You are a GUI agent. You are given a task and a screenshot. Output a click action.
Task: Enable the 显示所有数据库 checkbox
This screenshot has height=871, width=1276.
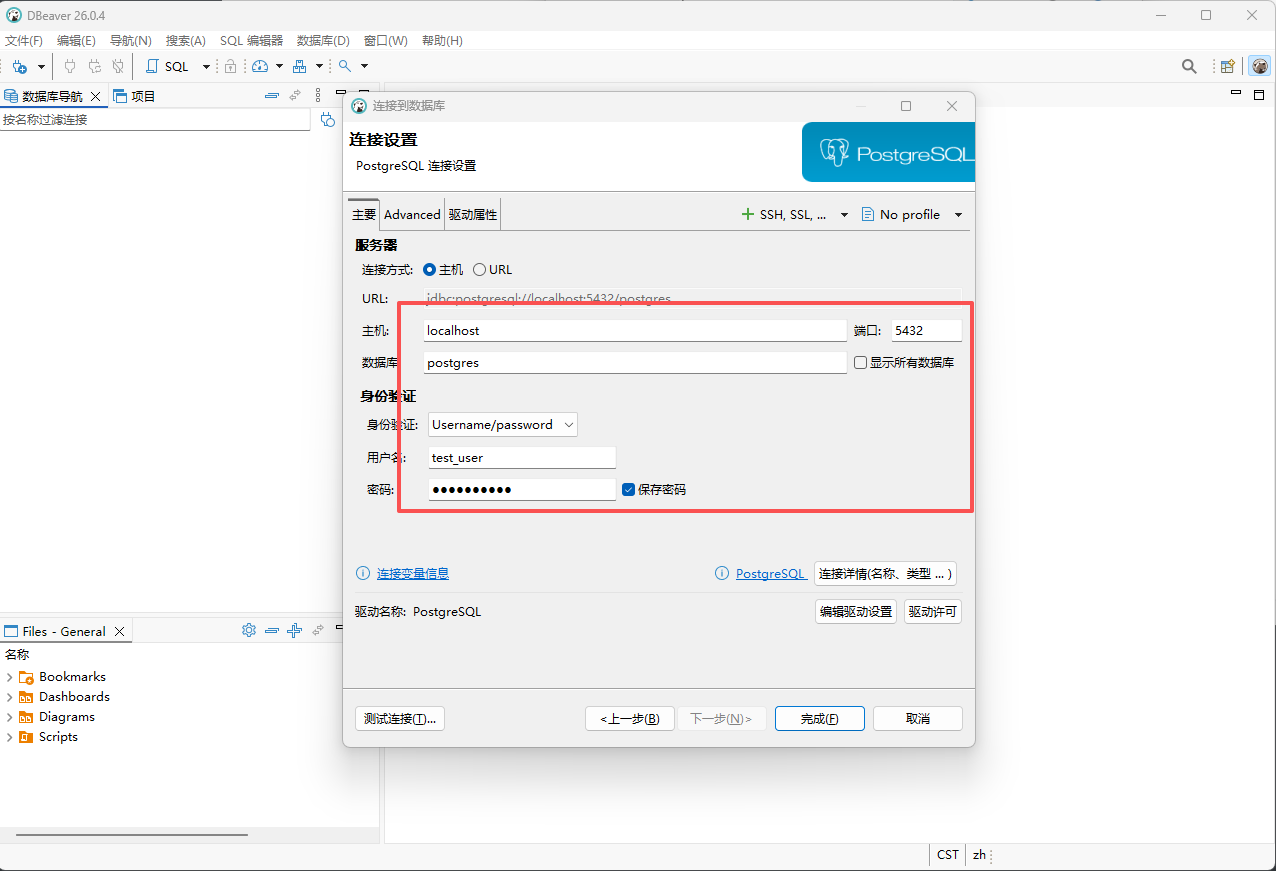pyautogui.click(x=860, y=362)
